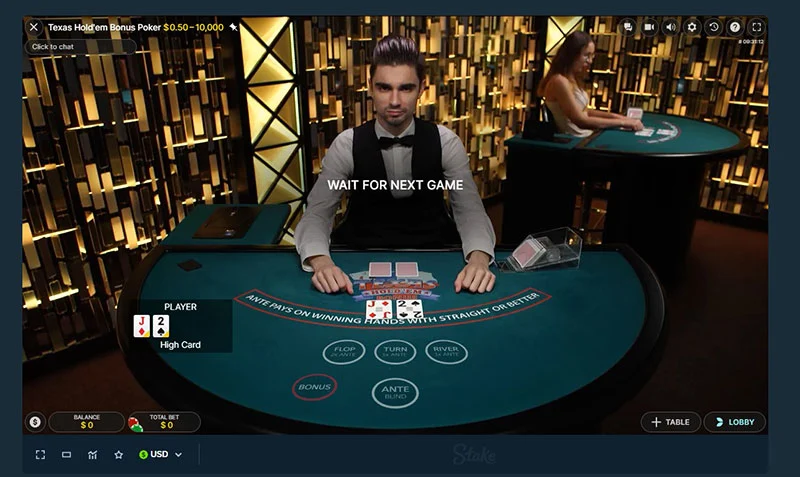
Task: Add another table with + TABLE button
Action: click(670, 422)
